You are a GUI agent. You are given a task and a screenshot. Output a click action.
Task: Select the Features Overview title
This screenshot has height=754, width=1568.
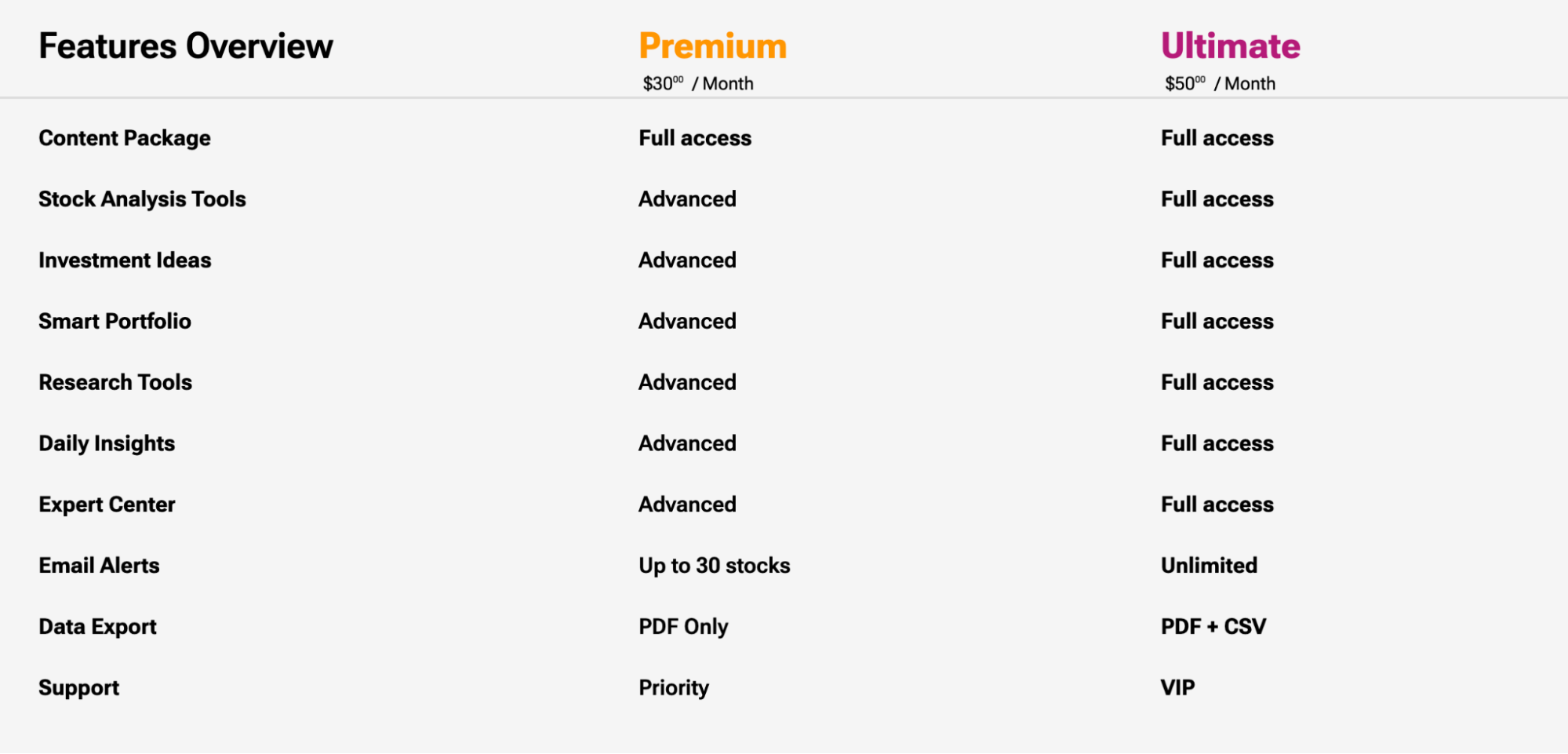pyautogui.click(x=186, y=46)
